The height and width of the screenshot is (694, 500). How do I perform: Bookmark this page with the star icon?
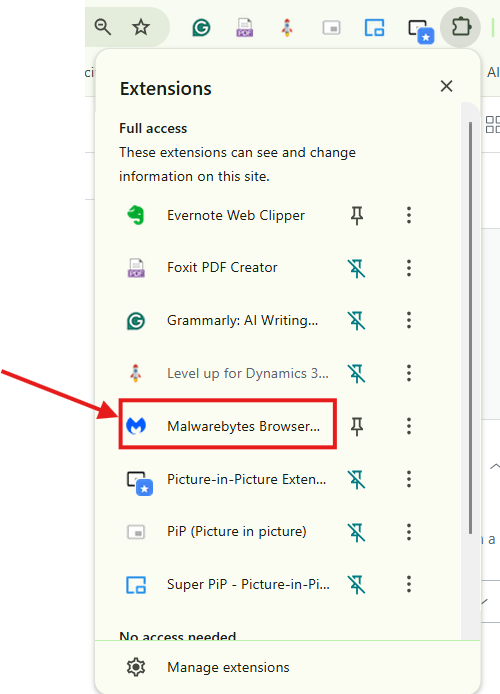pos(141,27)
